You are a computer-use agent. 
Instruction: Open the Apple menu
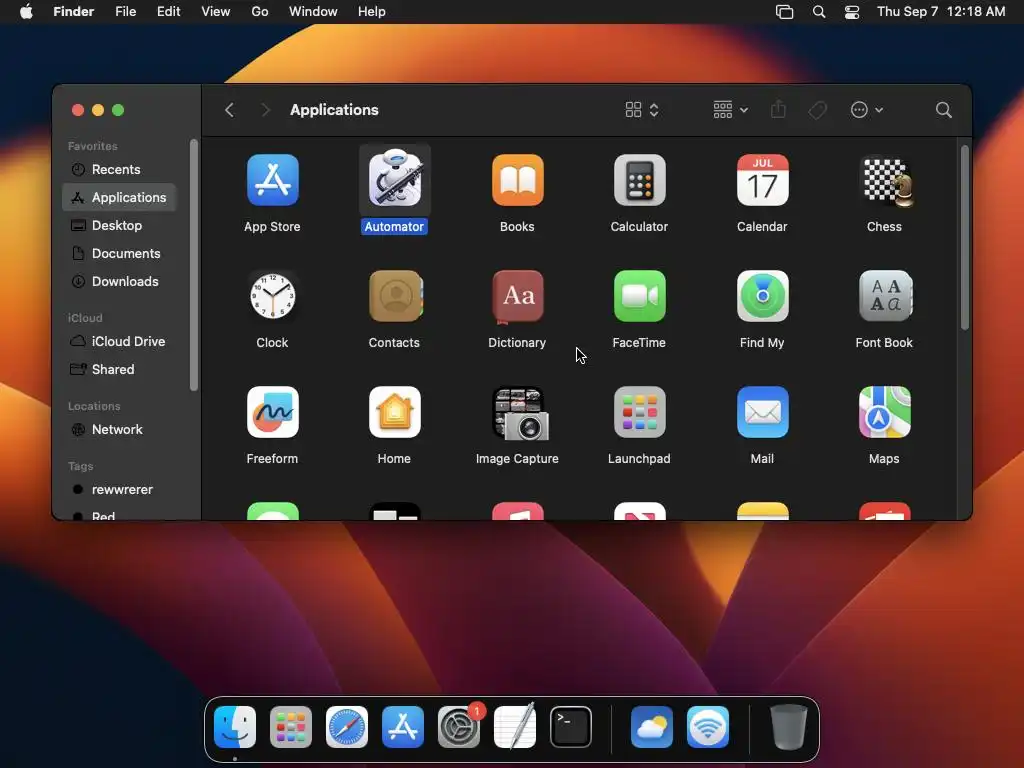coord(26,12)
